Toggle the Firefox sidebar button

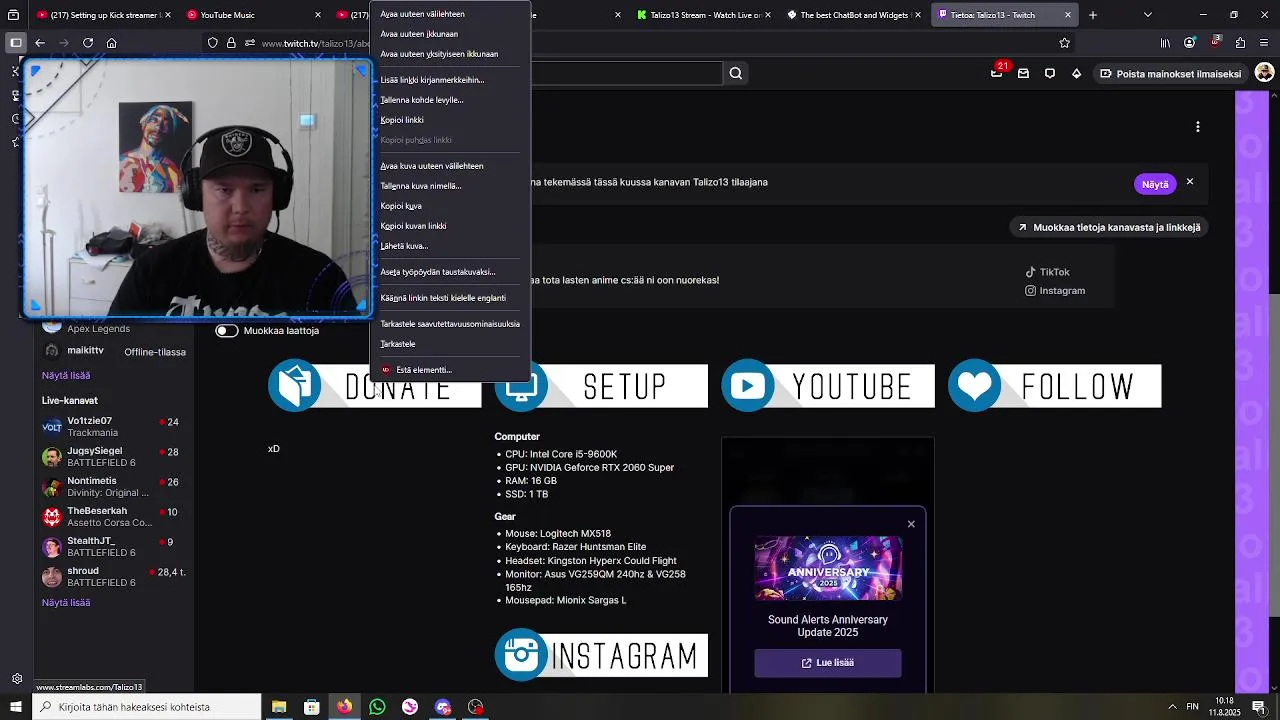tap(15, 43)
